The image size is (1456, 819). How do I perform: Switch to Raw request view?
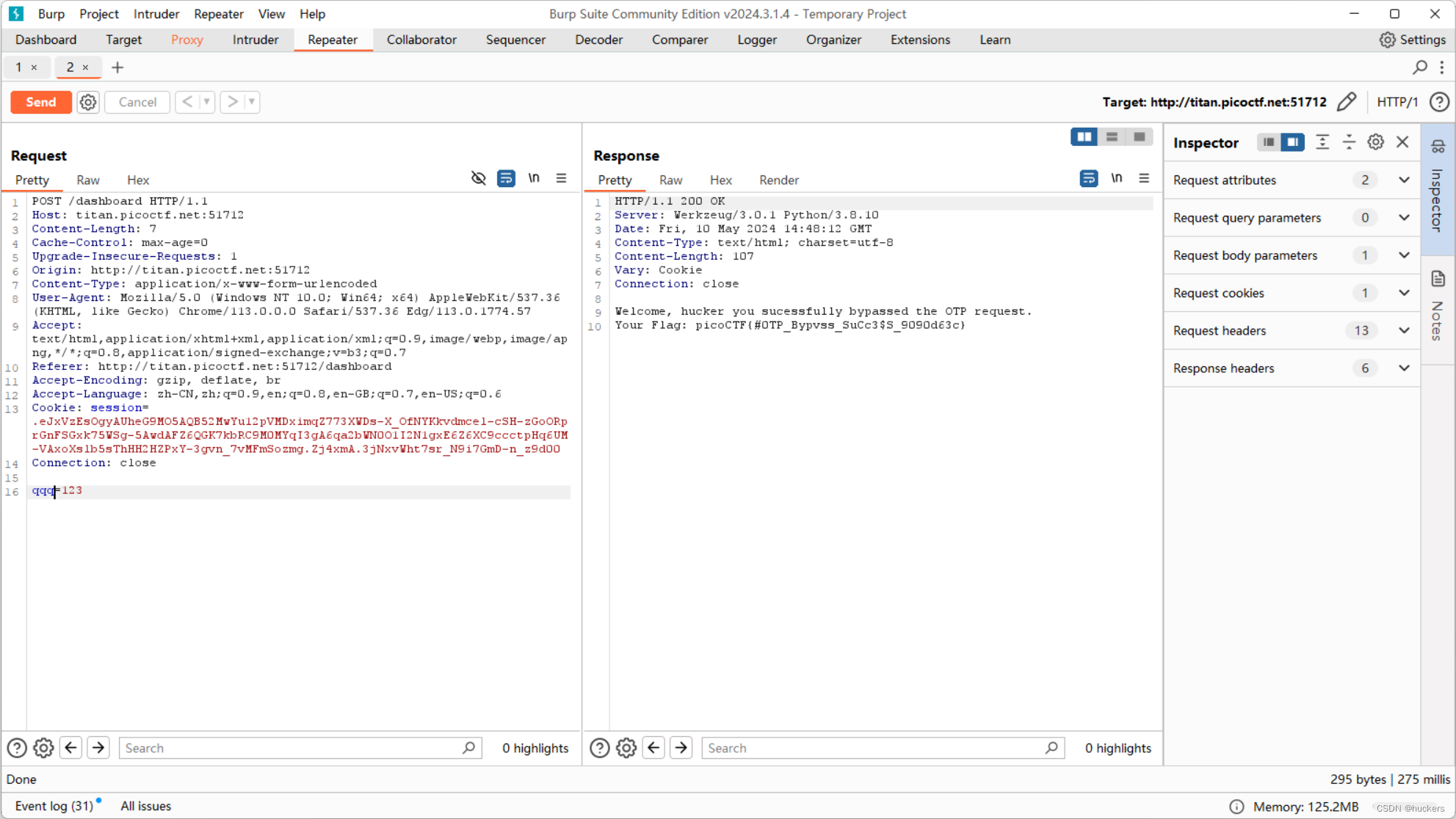click(x=87, y=180)
